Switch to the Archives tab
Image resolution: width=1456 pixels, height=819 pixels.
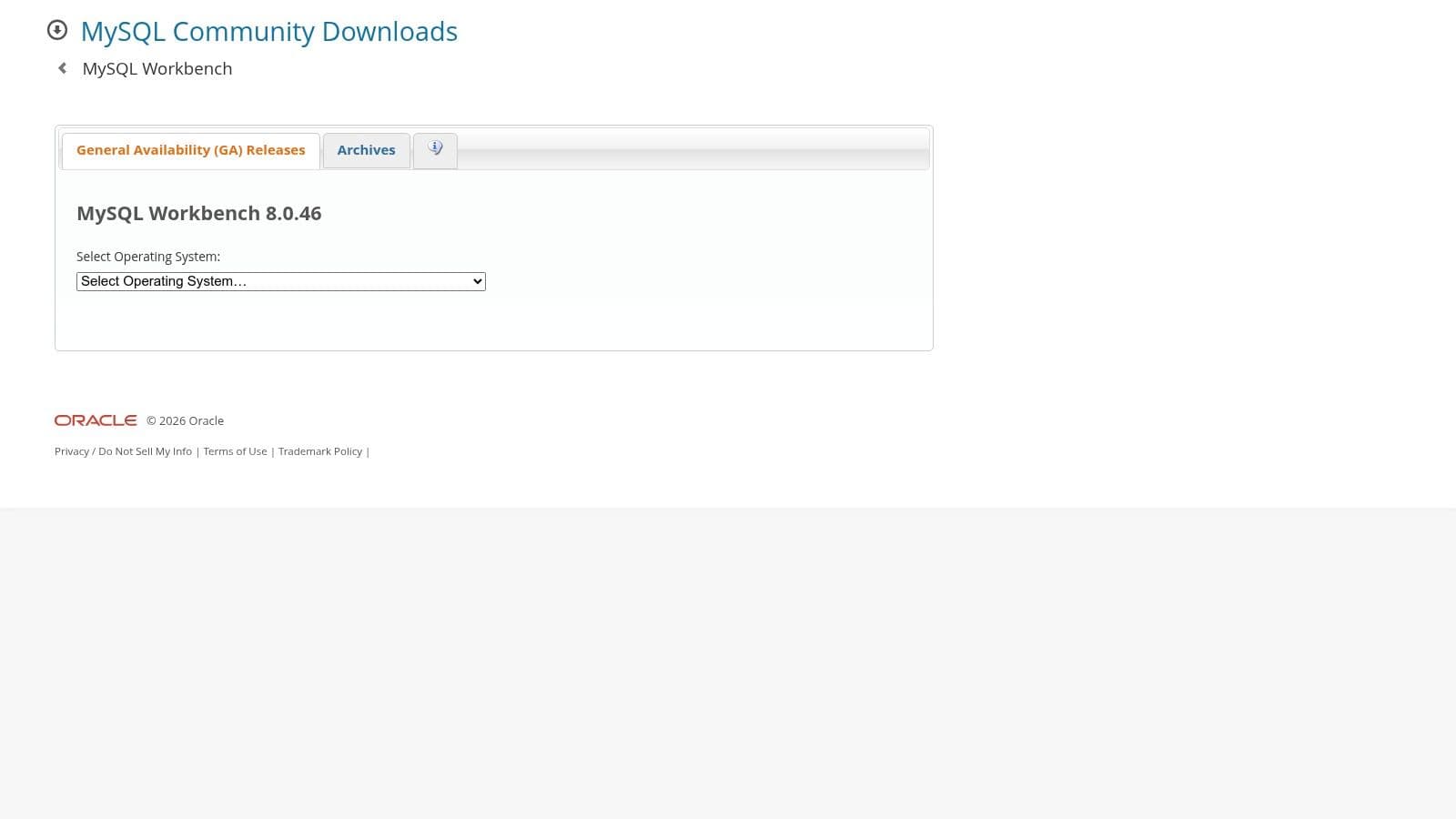366,150
